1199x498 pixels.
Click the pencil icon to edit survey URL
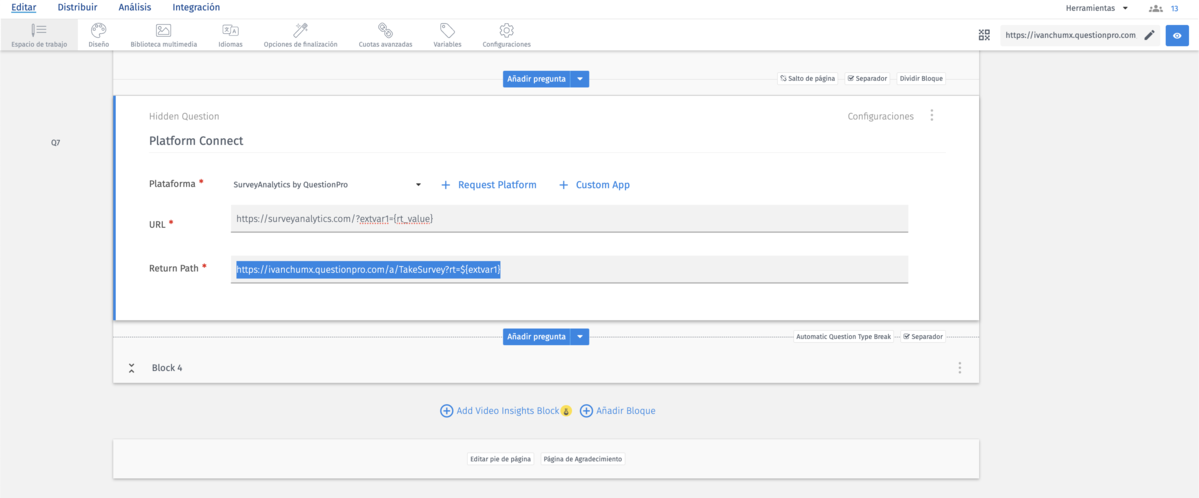1150,35
